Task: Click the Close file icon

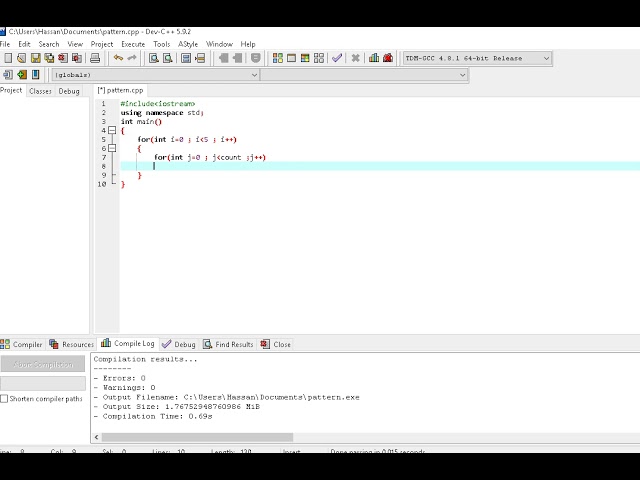Action: (x=63, y=58)
